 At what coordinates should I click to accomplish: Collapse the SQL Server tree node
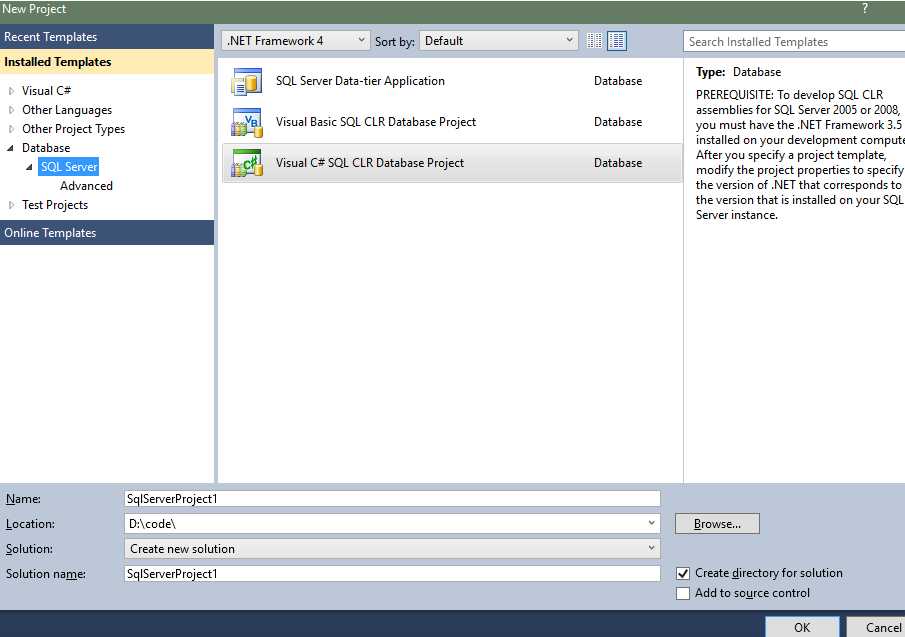[x=29, y=167]
